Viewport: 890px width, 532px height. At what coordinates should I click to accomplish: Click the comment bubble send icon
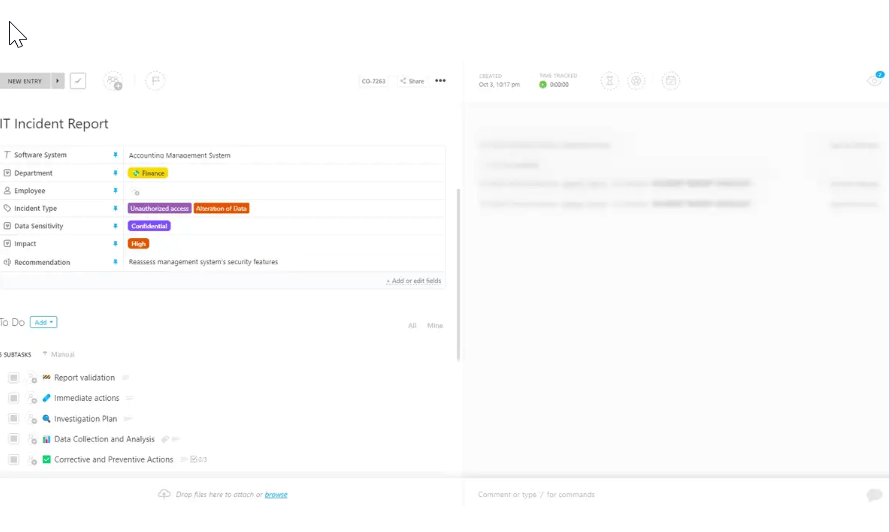tap(874, 495)
